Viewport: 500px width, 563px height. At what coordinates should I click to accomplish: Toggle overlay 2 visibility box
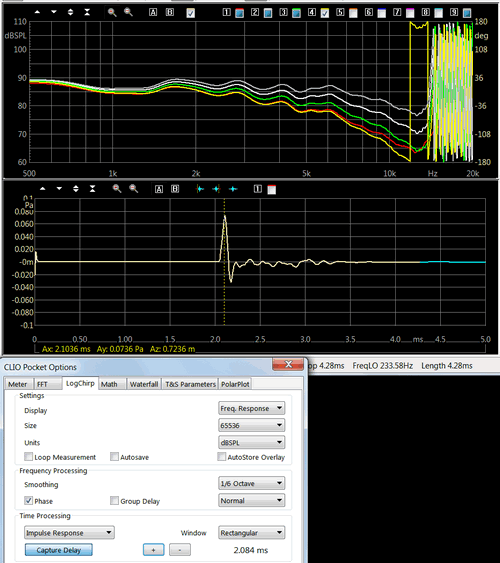[x=268, y=13]
